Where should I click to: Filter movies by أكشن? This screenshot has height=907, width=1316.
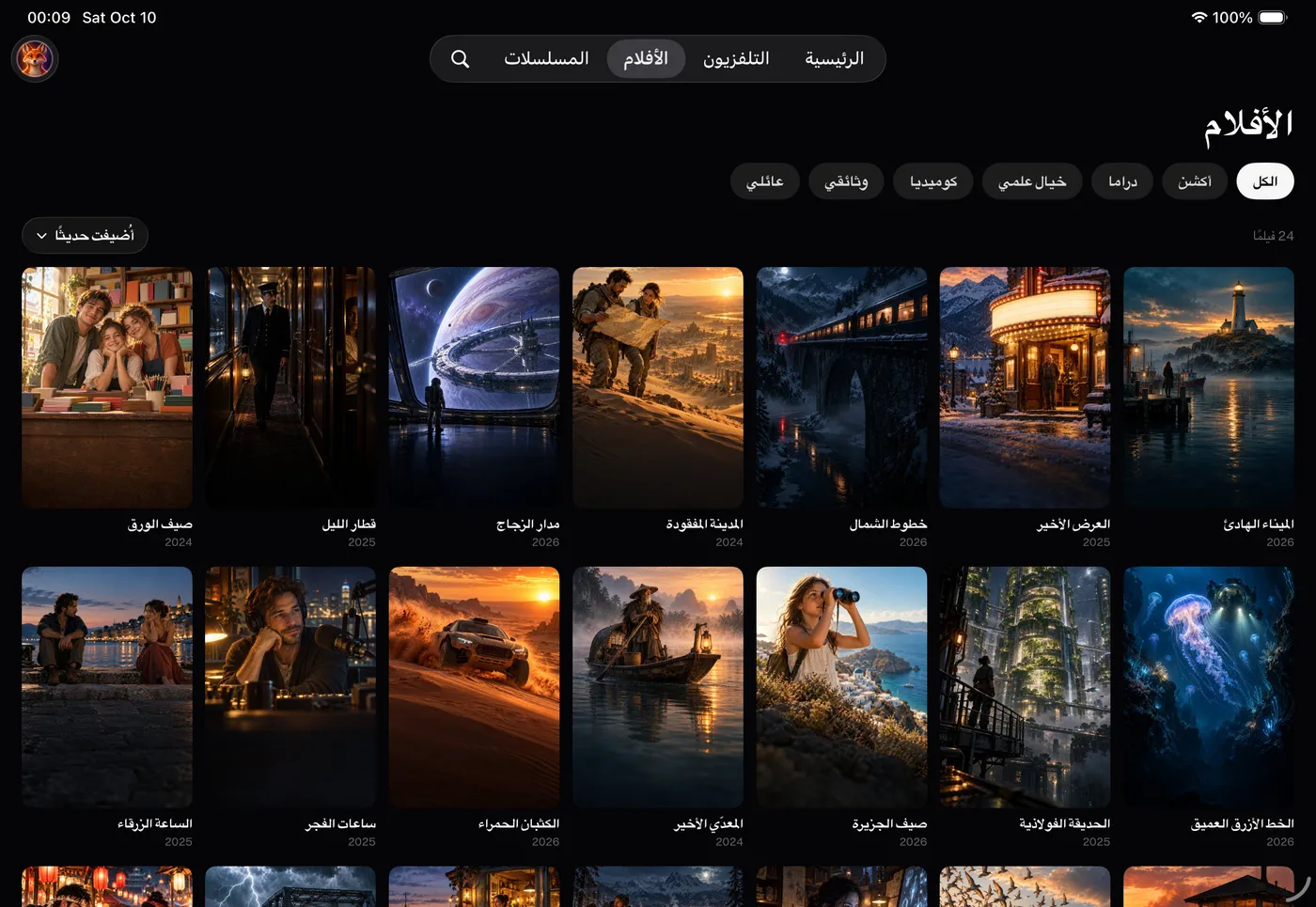pos(1195,181)
